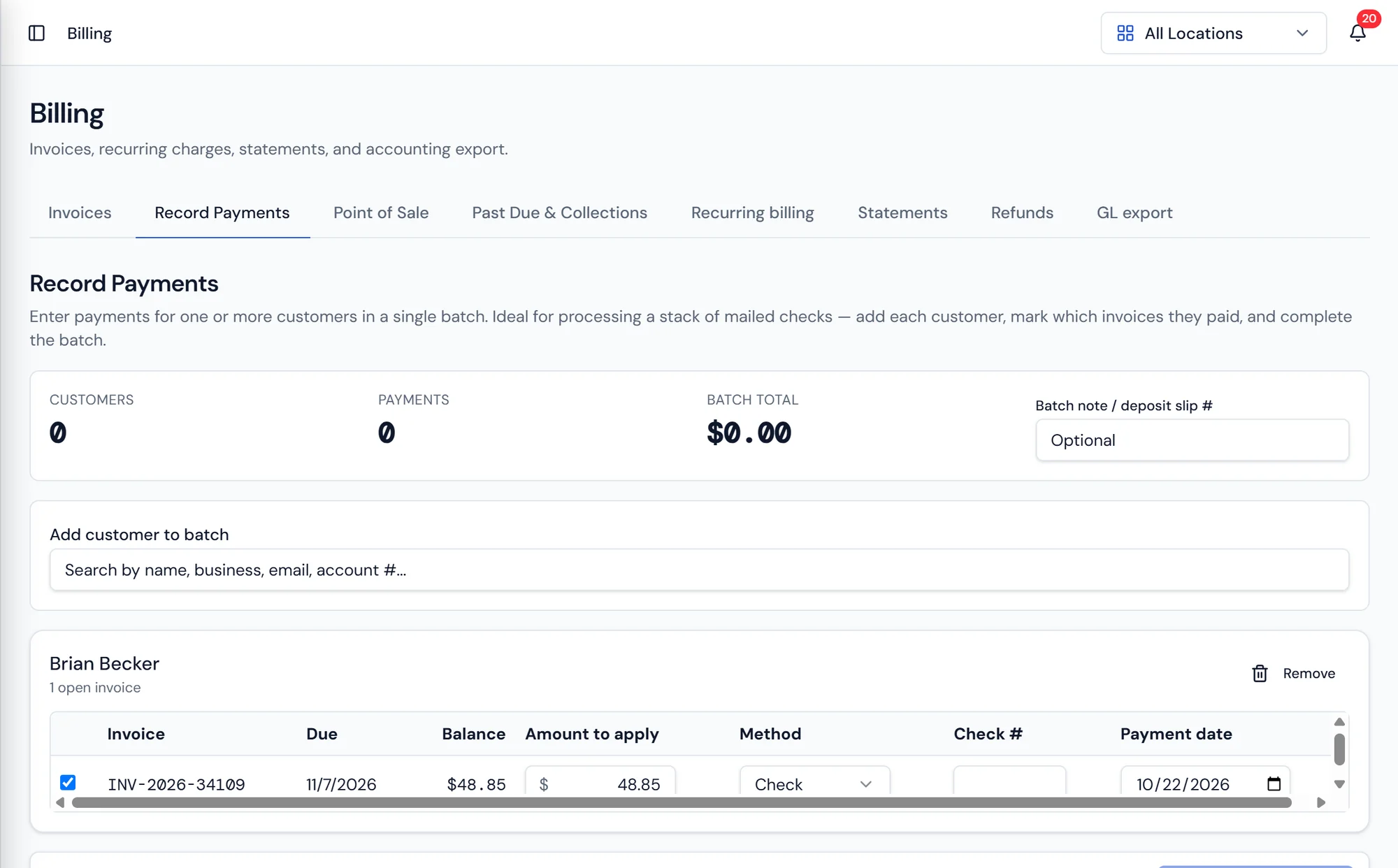Screen dimensions: 1398x868
Task: Switch to the Statements tab
Action: (x=902, y=212)
